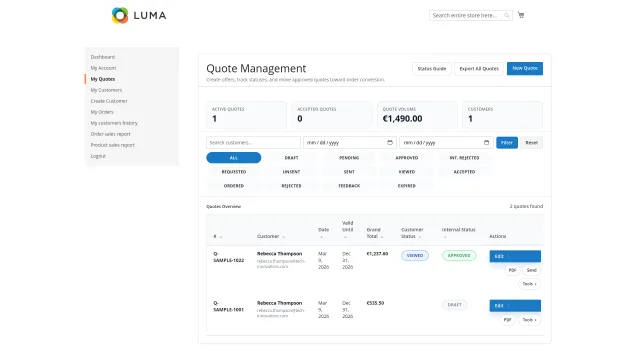Sort table by Date column
The image size is (640, 360).
[x=323, y=233]
